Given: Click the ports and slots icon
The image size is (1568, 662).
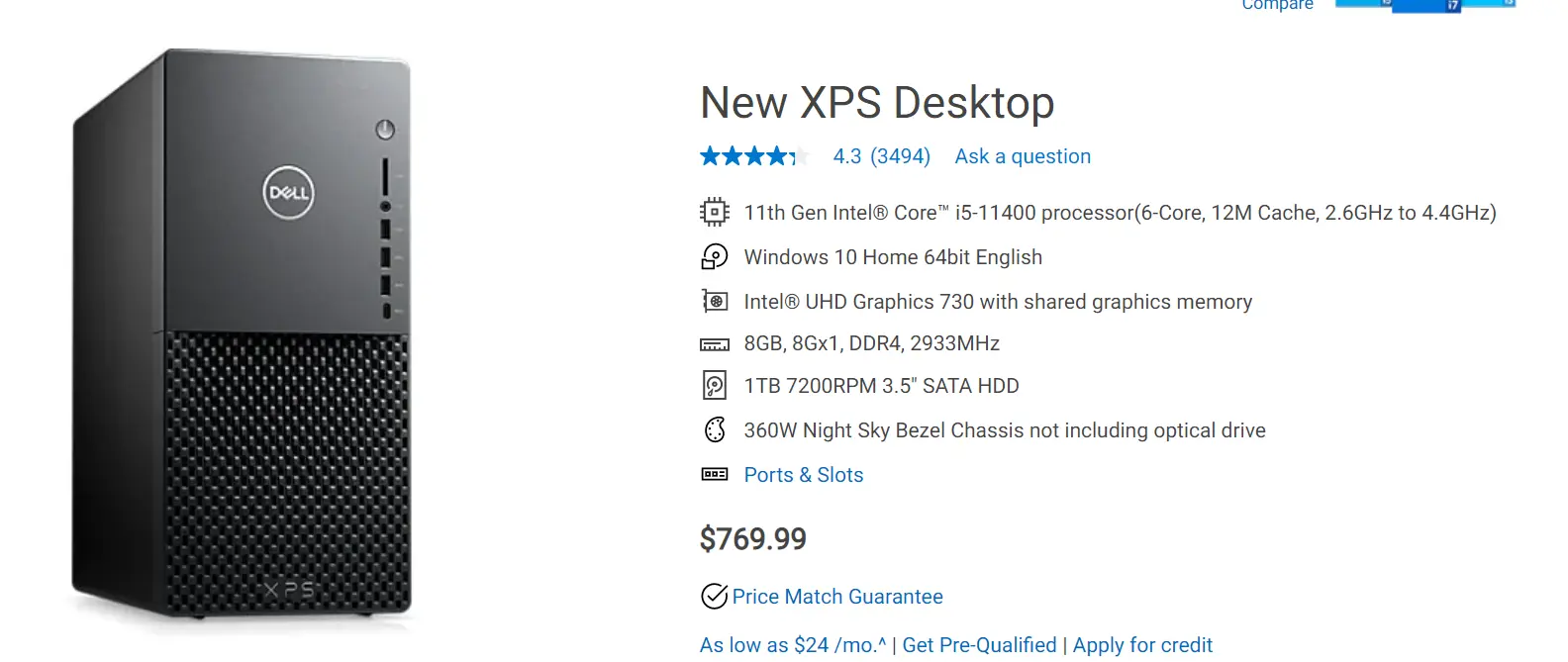Looking at the screenshot, I should click(x=715, y=474).
